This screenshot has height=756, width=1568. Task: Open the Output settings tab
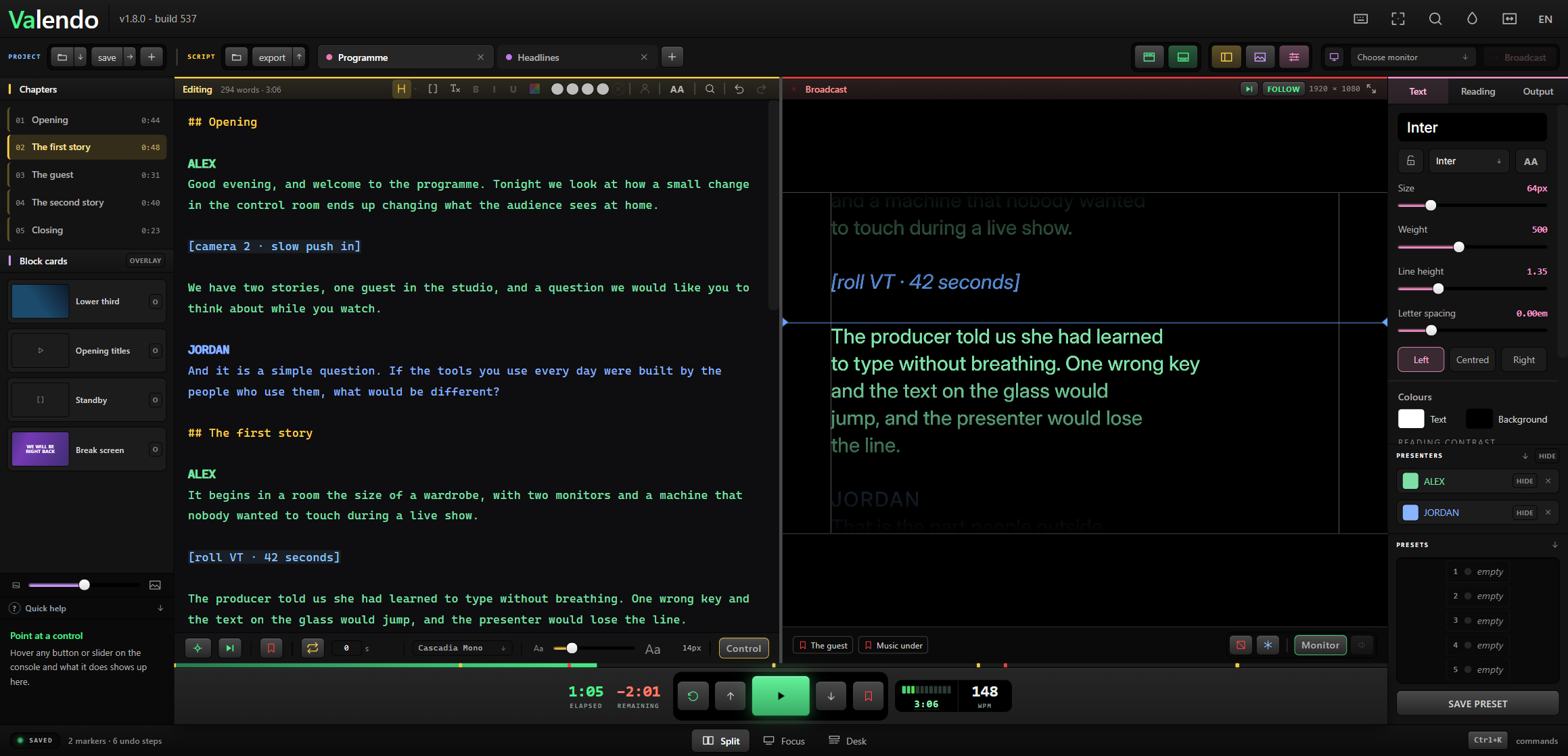click(x=1538, y=91)
